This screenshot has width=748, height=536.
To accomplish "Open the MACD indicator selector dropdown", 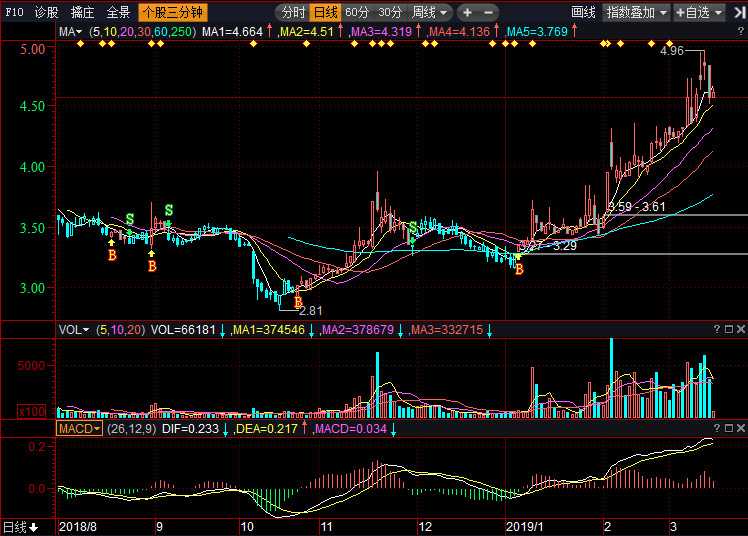I will click(79, 428).
